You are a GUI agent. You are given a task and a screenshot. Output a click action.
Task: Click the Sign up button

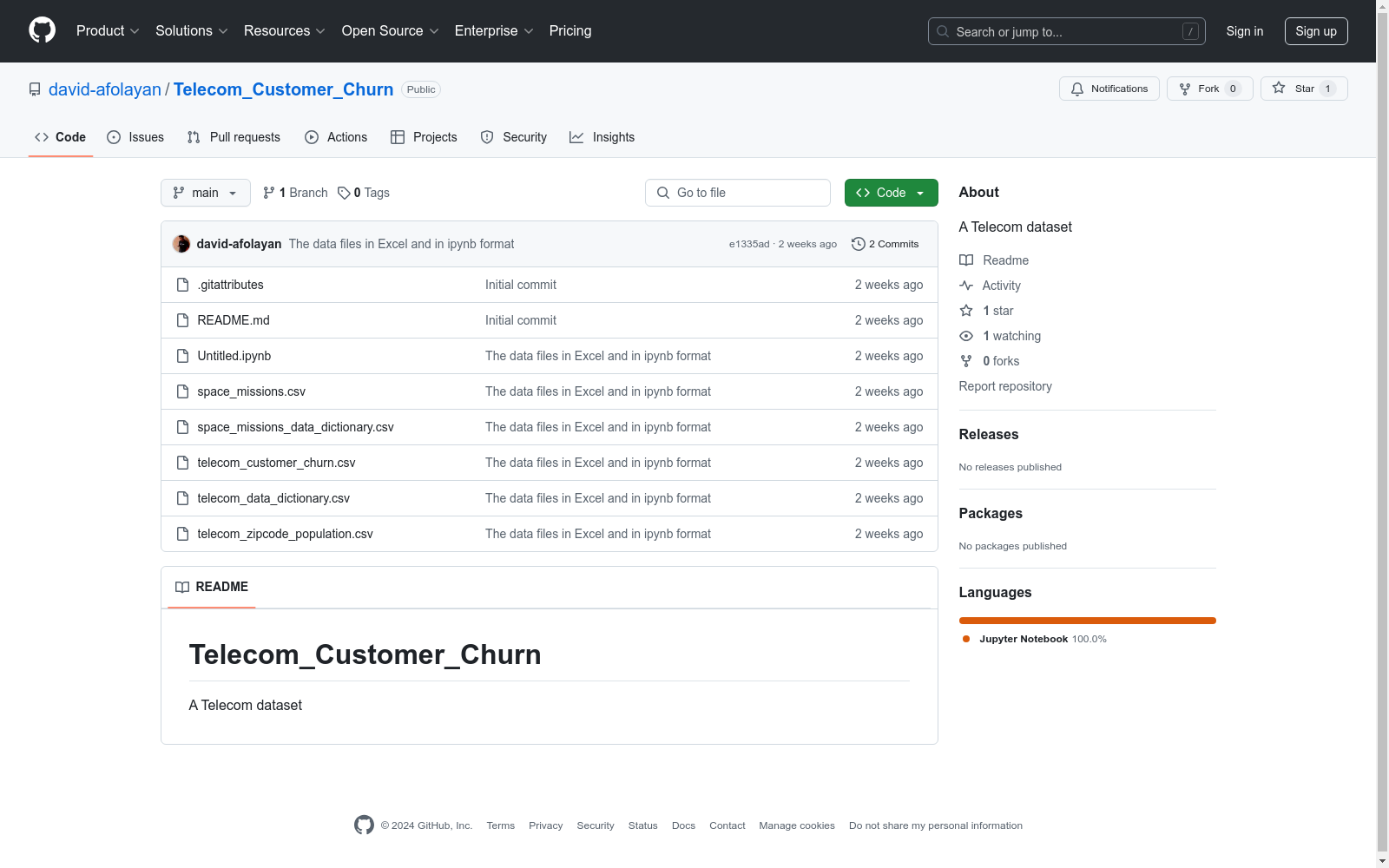[1316, 31]
